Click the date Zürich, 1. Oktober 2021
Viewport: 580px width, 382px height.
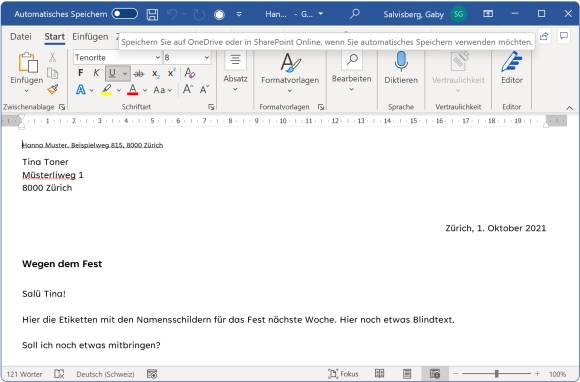[495, 228]
